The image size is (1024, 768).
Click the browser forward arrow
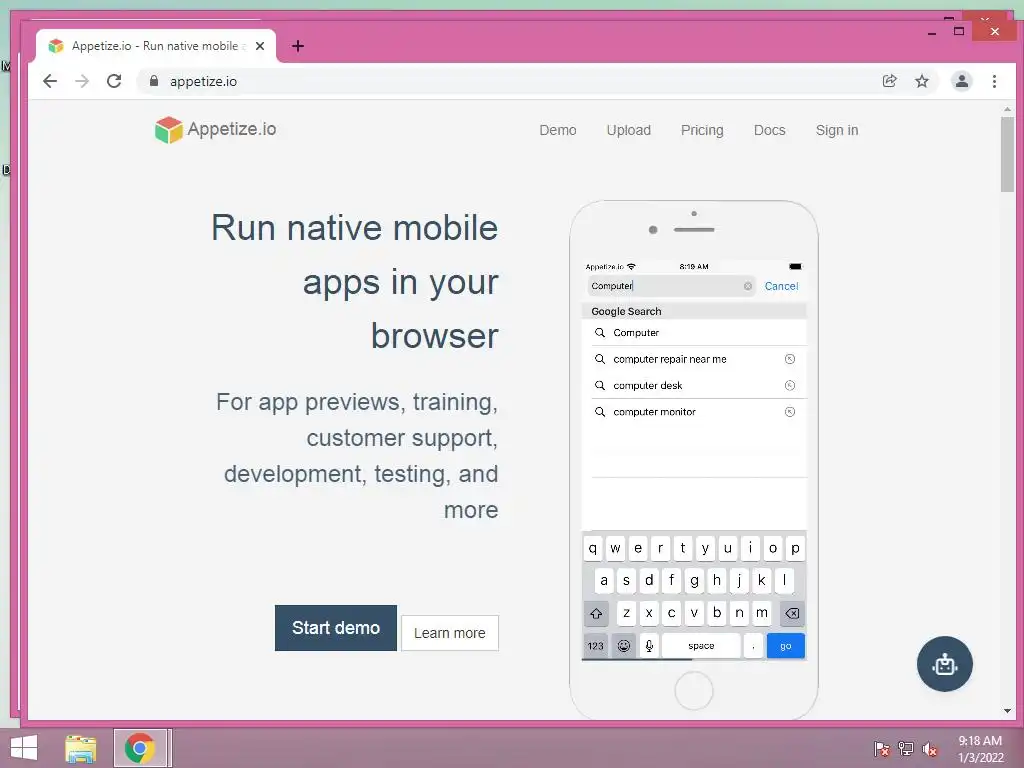click(82, 81)
